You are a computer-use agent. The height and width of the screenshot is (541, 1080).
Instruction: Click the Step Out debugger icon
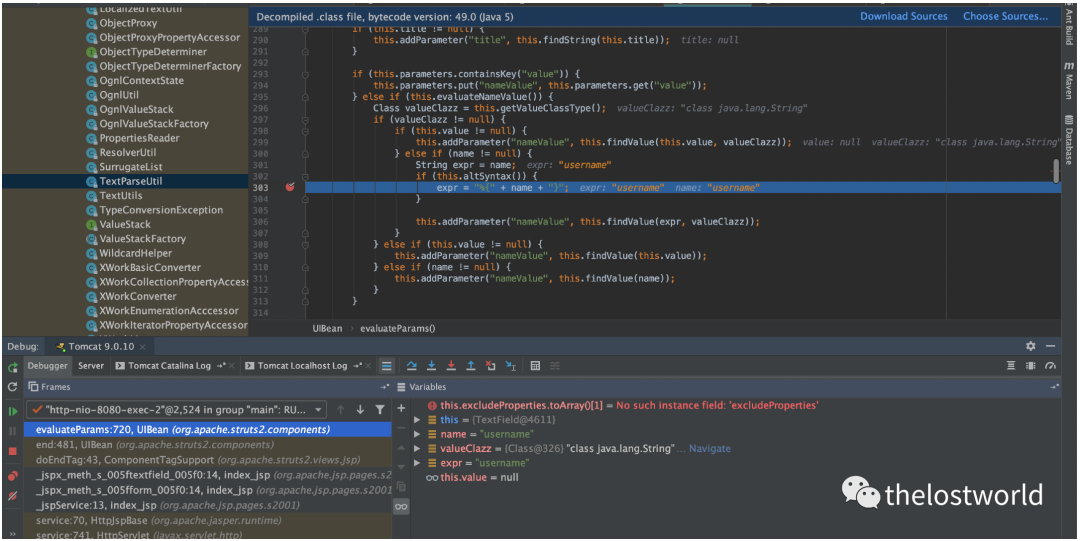tap(470, 366)
